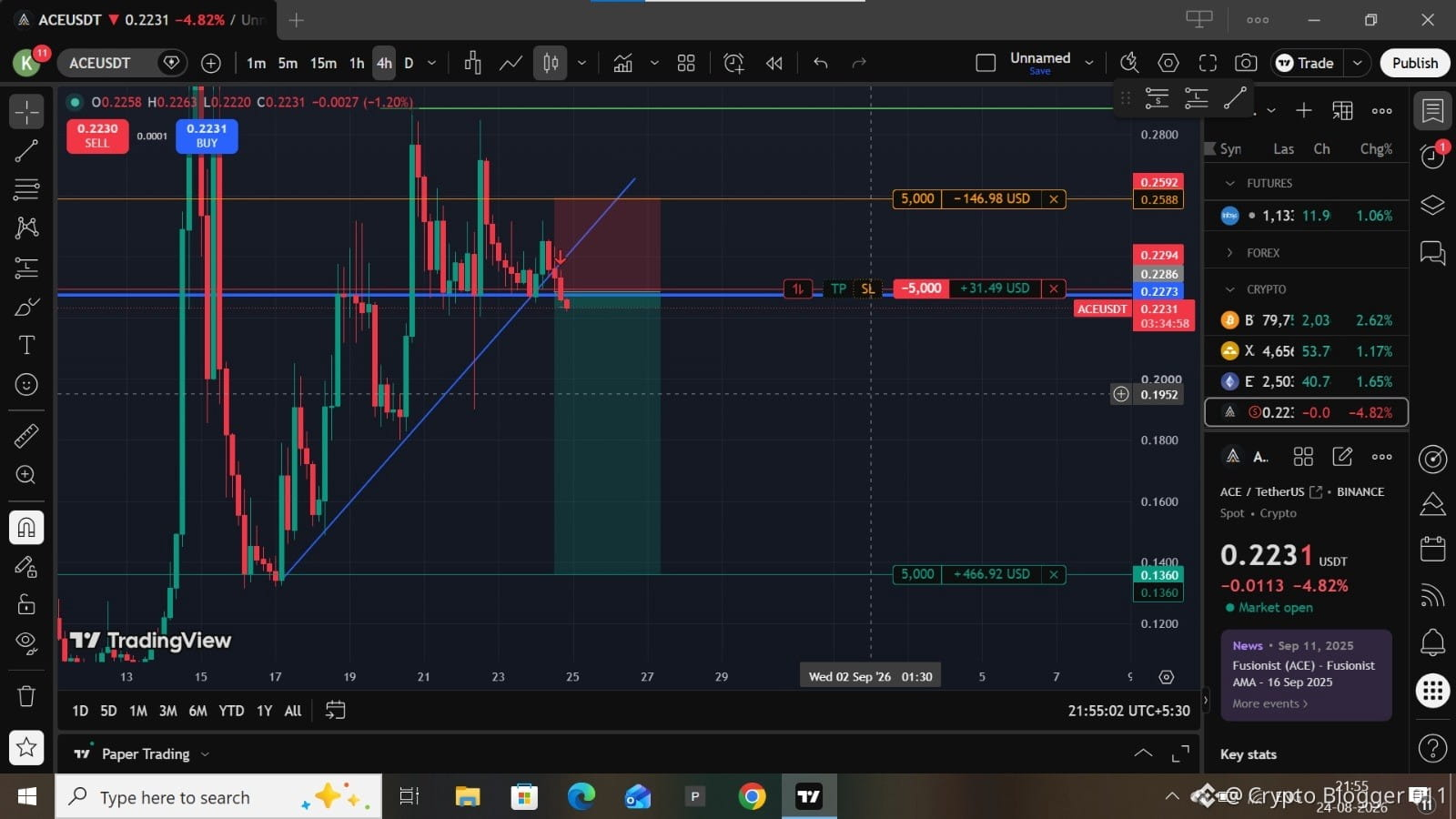Click the Publish button

coord(1415,63)
